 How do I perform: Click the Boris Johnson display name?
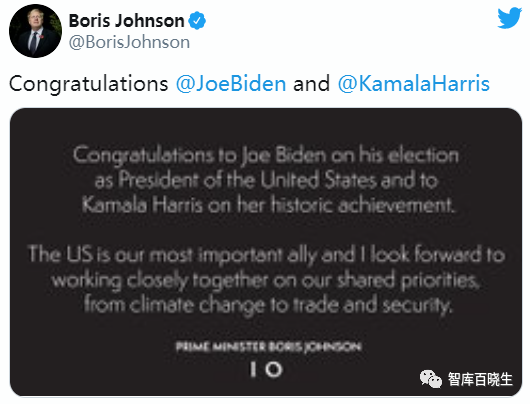tap(126, 21)
